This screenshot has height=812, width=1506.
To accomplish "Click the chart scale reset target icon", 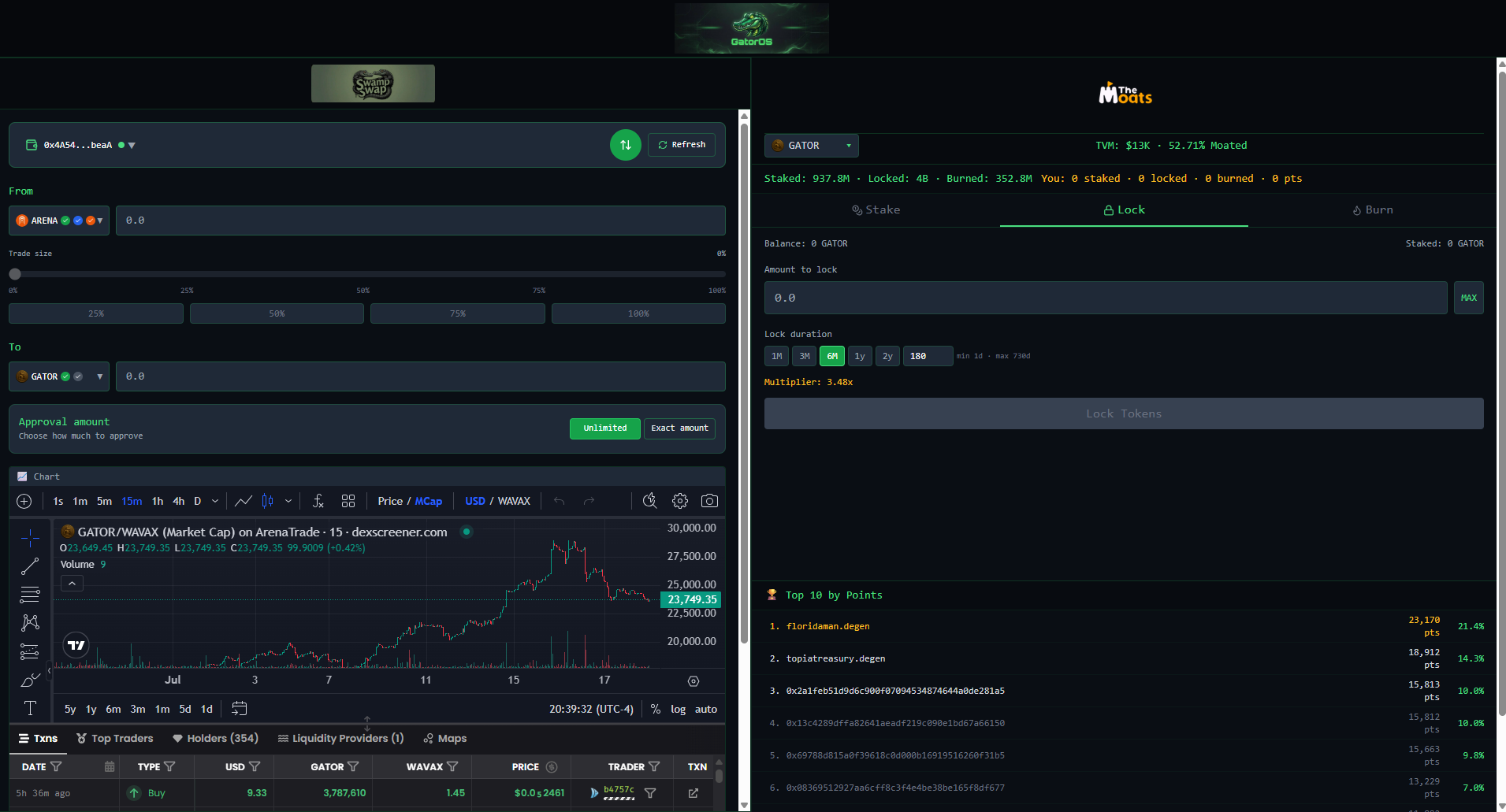I will tap(694, 681).
